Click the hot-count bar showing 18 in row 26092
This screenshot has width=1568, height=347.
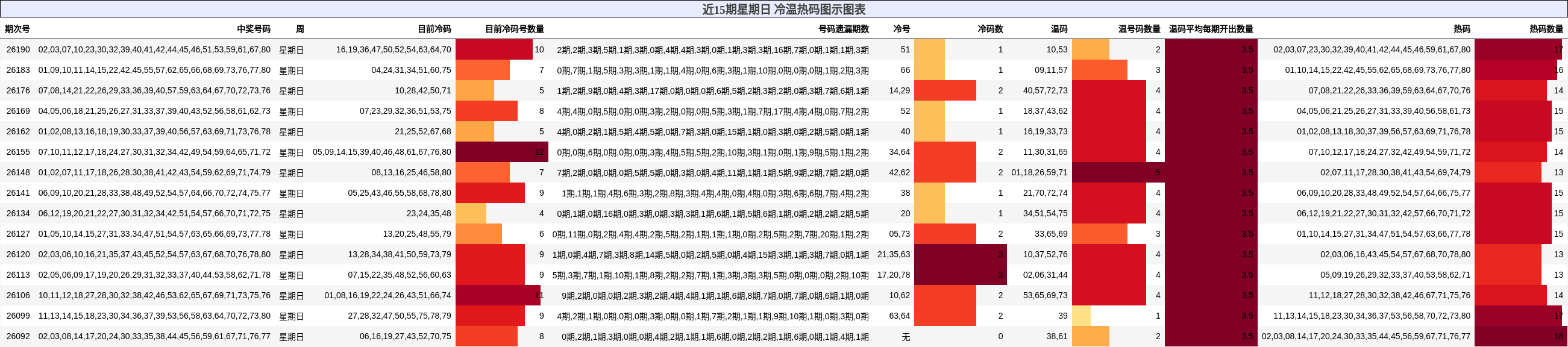point(1520,337)
